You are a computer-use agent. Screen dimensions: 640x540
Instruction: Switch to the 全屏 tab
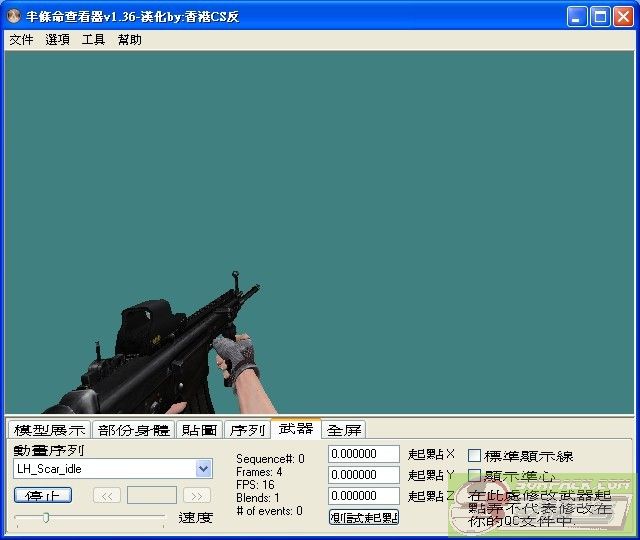(344, 430)
